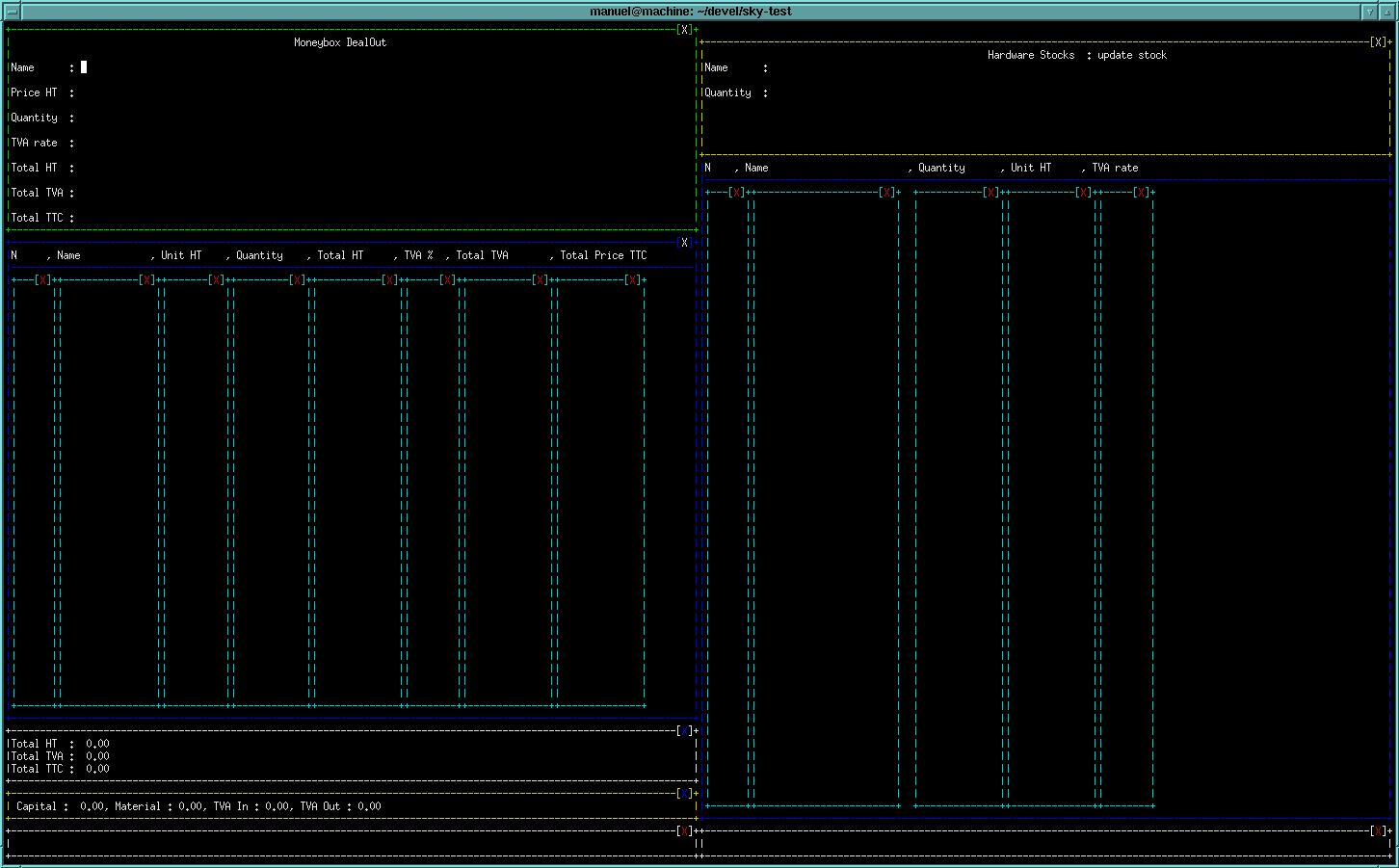Close the Moneybox DealOut panel via [X]
The width and height of the screenshot is (1399, 868).
684,30
